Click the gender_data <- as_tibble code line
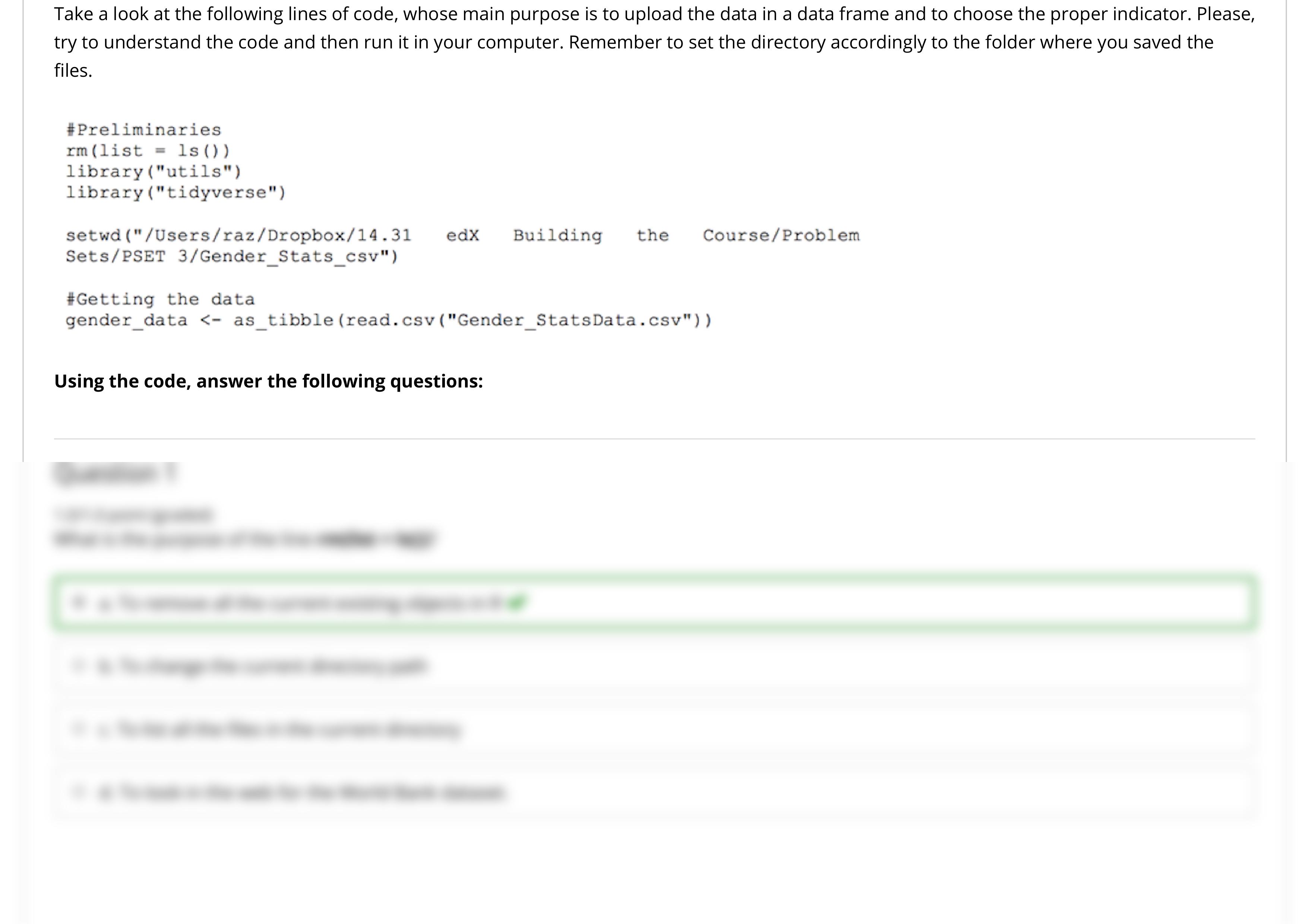The width and height of the screenshot is (1306, 924). [389, 320]
